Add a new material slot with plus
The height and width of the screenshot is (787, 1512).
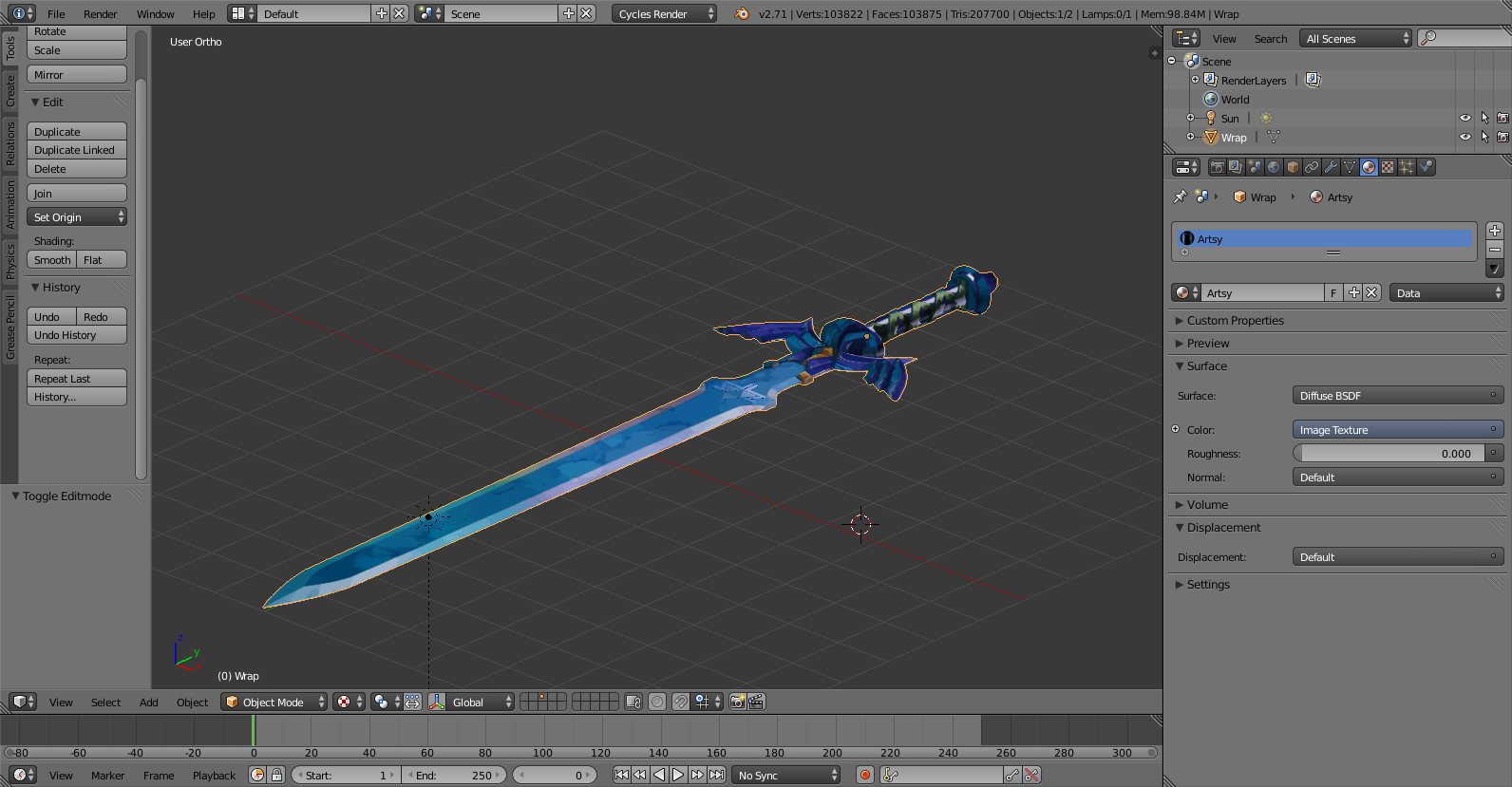coord(1495,231)
